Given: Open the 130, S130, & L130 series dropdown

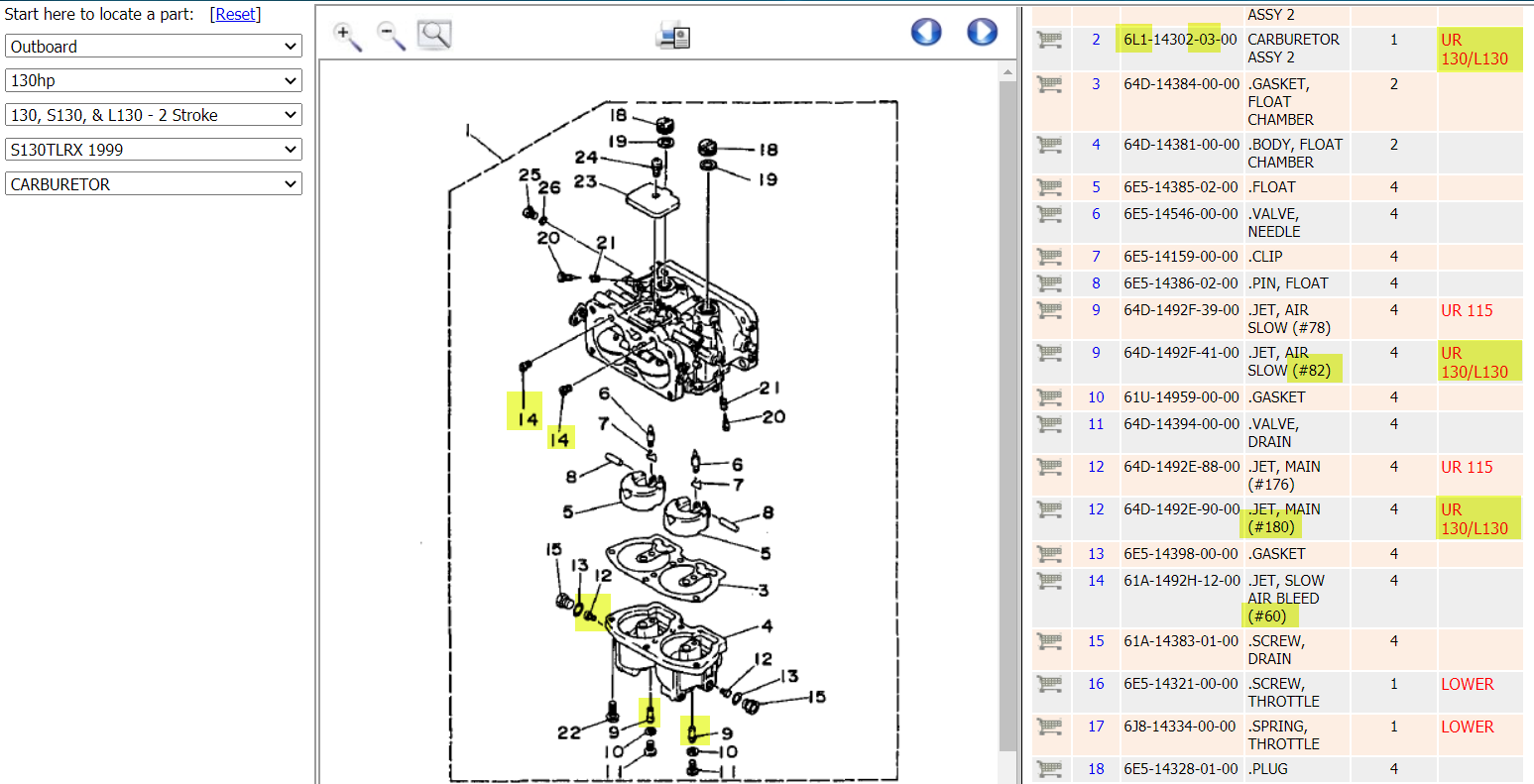Looking at the screenshot, I should coord(154,115).
